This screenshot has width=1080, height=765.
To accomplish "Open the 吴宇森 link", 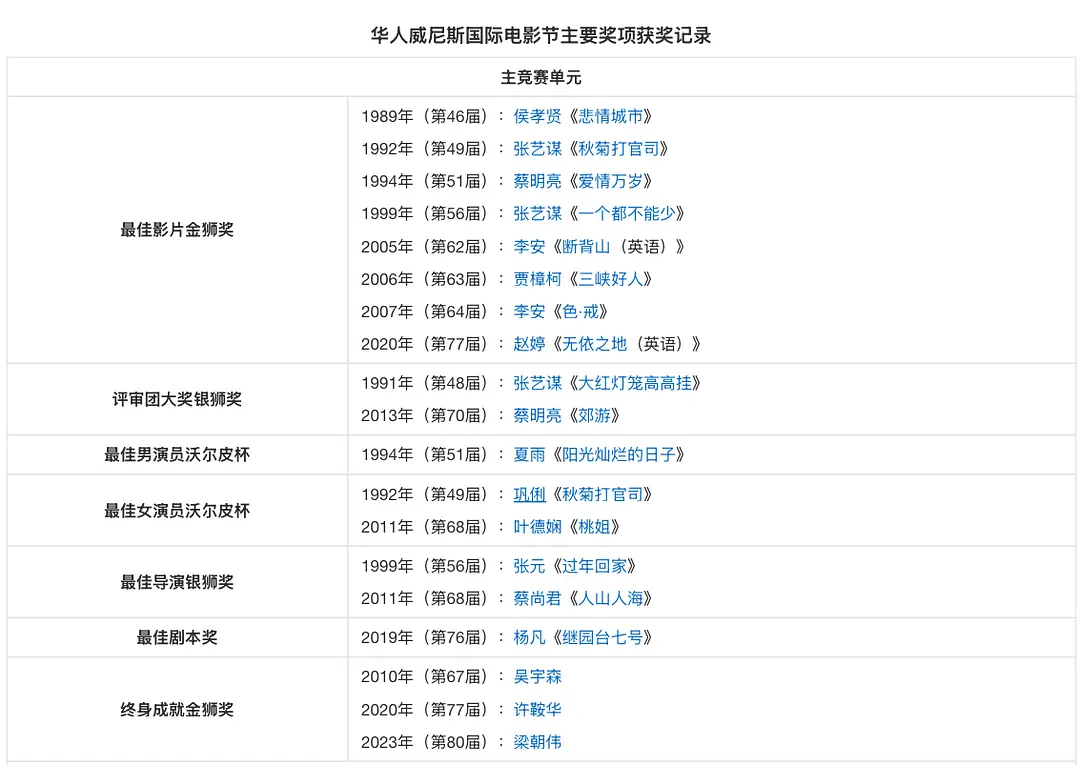I will point(537,677).
